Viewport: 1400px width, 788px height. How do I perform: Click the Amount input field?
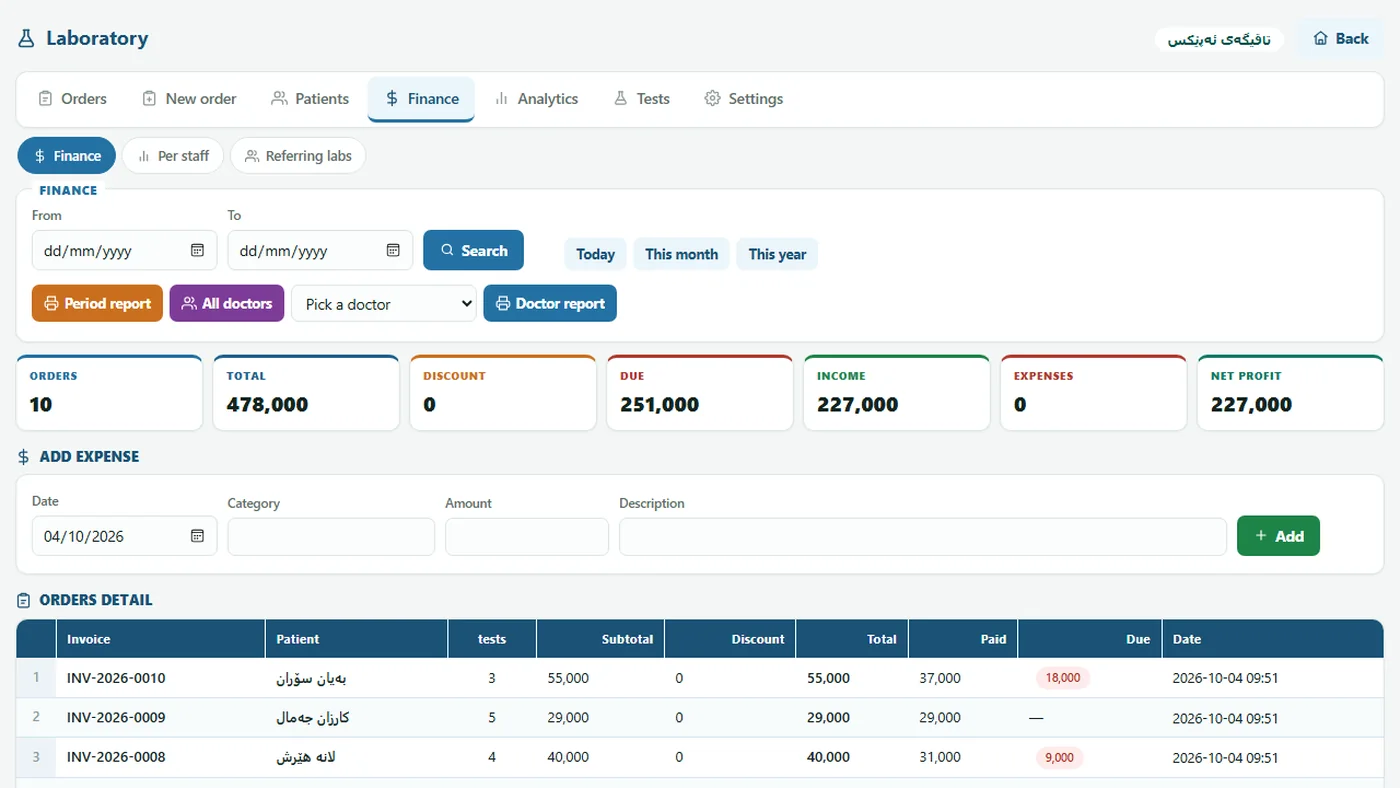(527, 537)
